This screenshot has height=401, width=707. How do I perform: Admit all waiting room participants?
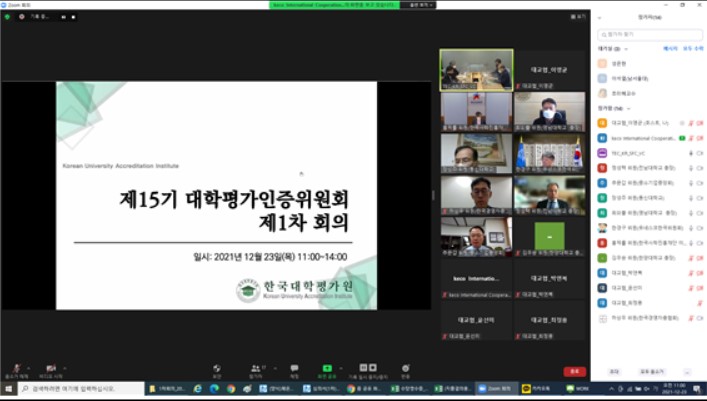point(692,48)
